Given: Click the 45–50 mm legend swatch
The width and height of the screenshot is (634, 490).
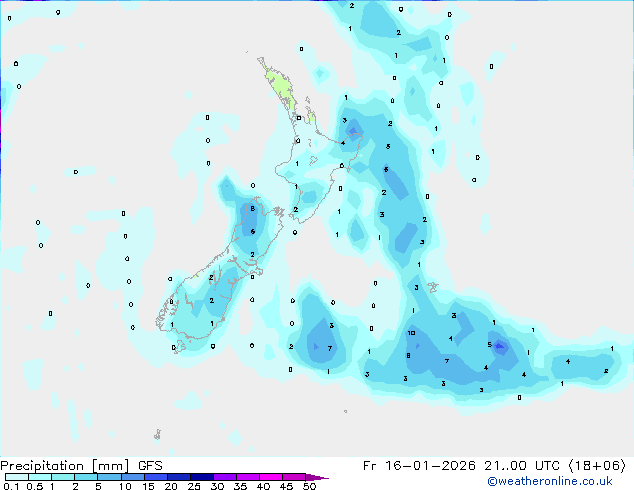Looking at the screenshot, I should point(294,477).
